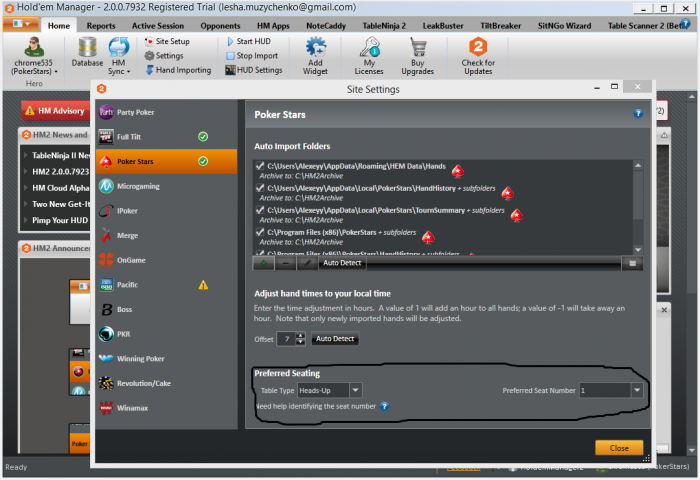Switch to the LeakBuster tab
The image size is (700, 480).
click(443, 26)
